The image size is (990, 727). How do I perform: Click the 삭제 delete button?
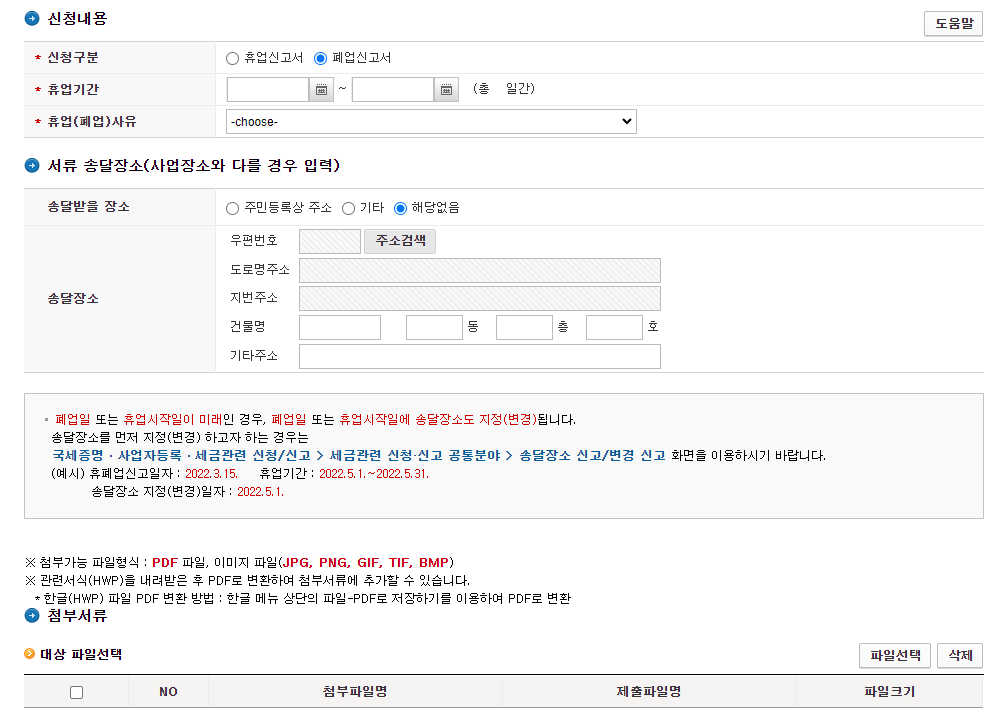(x=958, y=655)
